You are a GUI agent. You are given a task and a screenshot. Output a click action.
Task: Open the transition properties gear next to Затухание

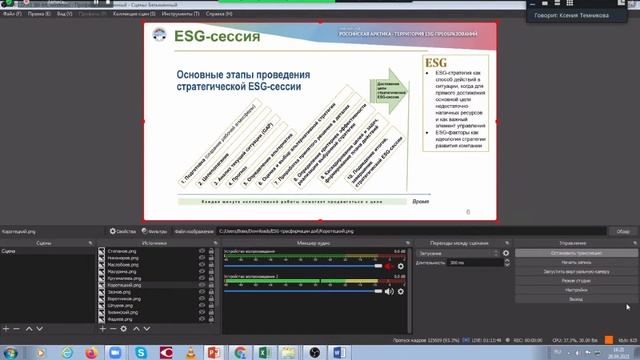pos(506,253)
